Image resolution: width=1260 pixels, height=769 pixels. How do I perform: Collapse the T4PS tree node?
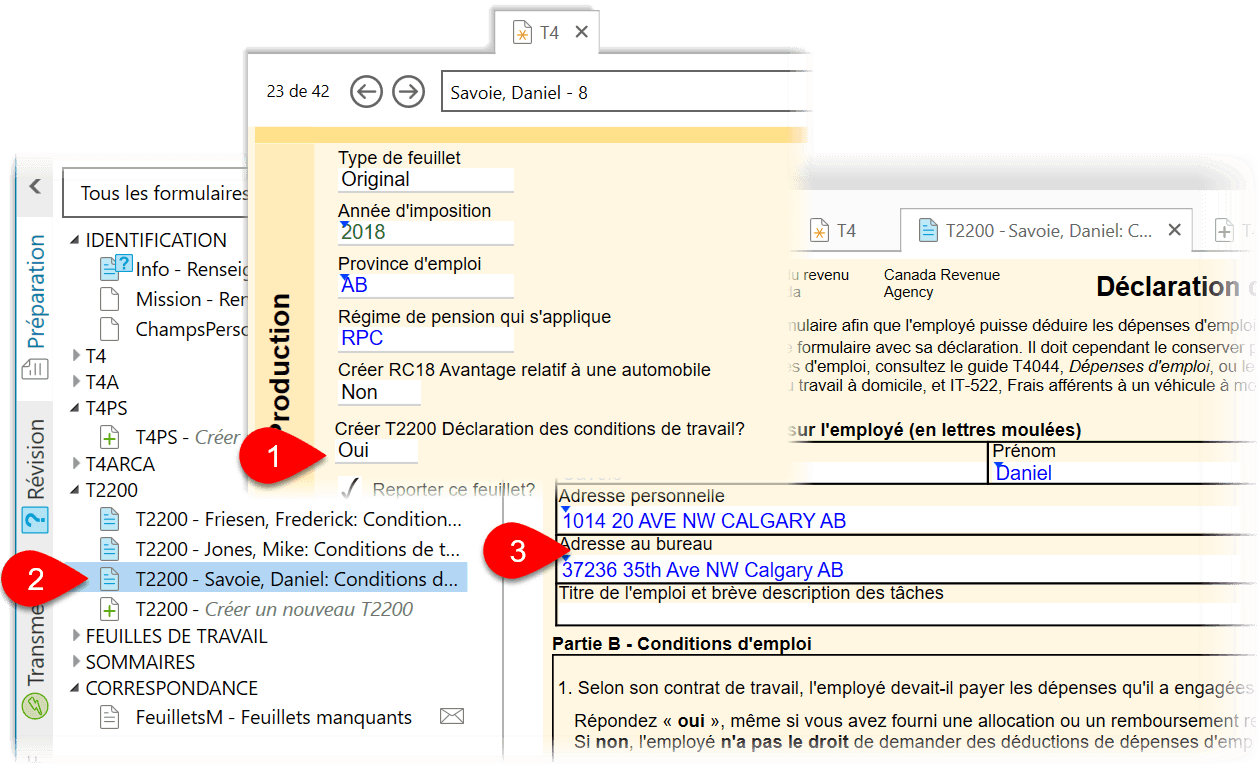(x=74, y=408)
